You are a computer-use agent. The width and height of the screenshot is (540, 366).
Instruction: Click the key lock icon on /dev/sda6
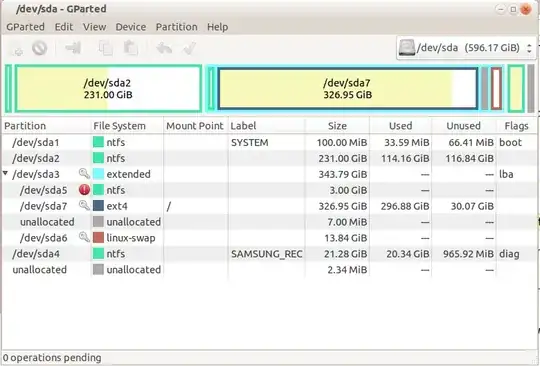(x=84, y=237)
